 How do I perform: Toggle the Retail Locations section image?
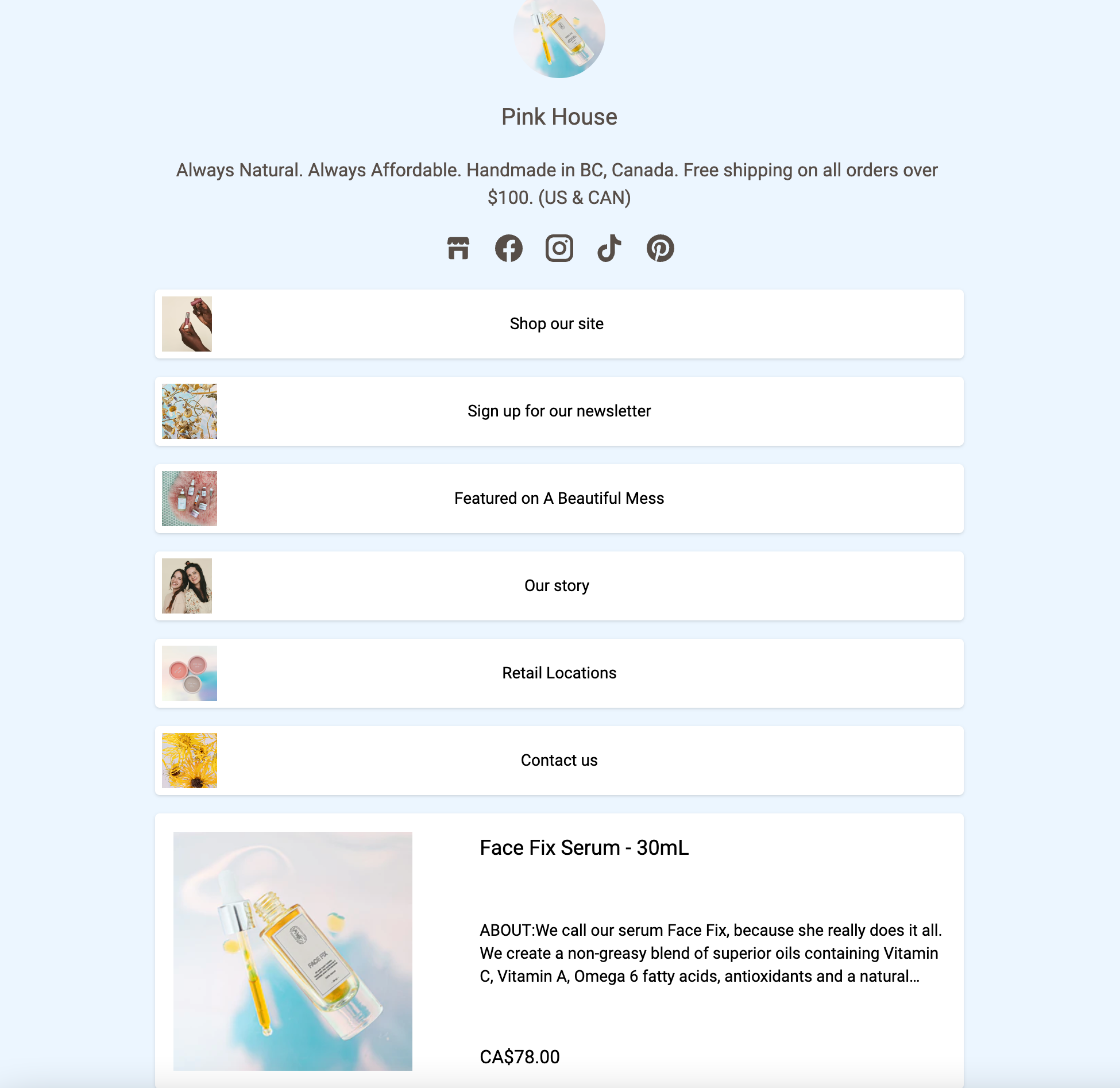click(x=190, y=673)
